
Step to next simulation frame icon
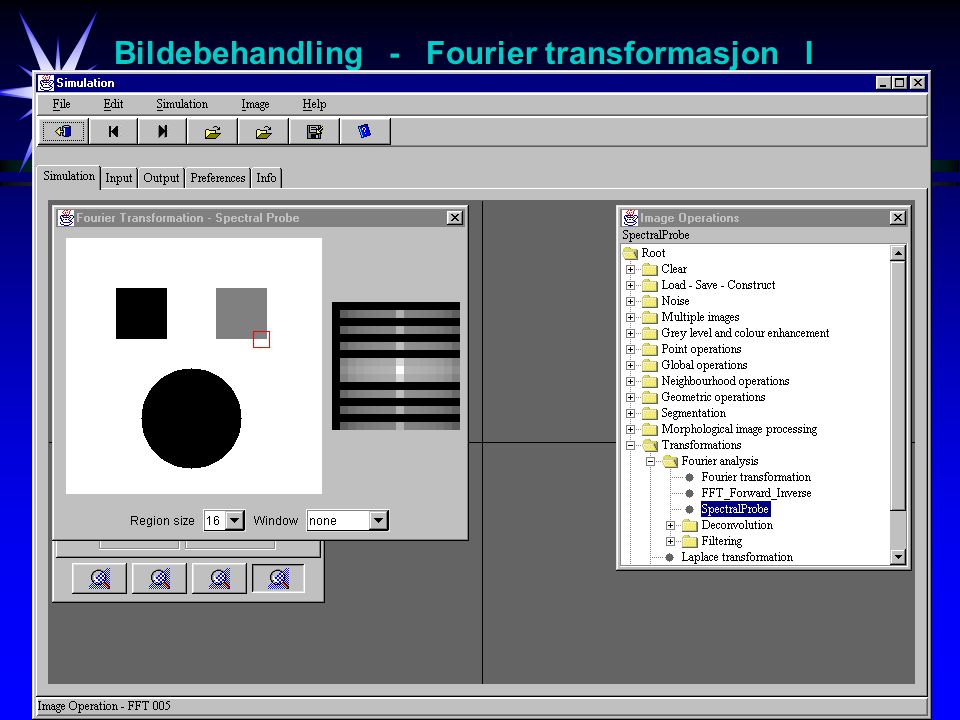click(162, 132)
